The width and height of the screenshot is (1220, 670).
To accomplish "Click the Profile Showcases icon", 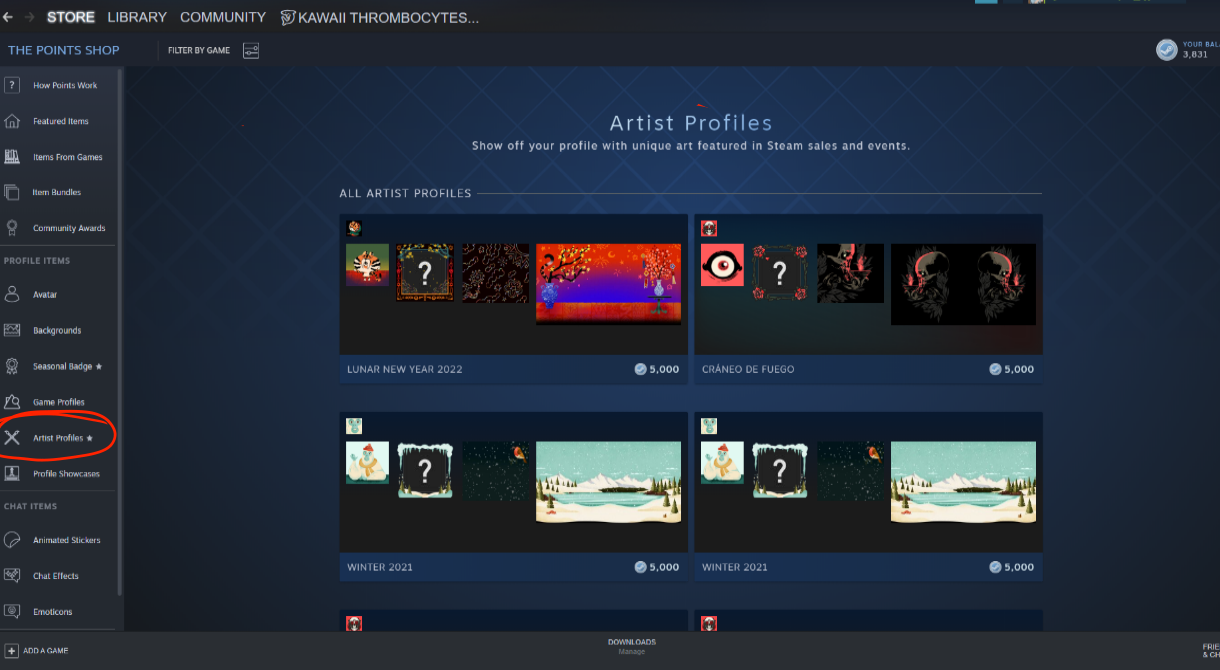I will [12, 473].
